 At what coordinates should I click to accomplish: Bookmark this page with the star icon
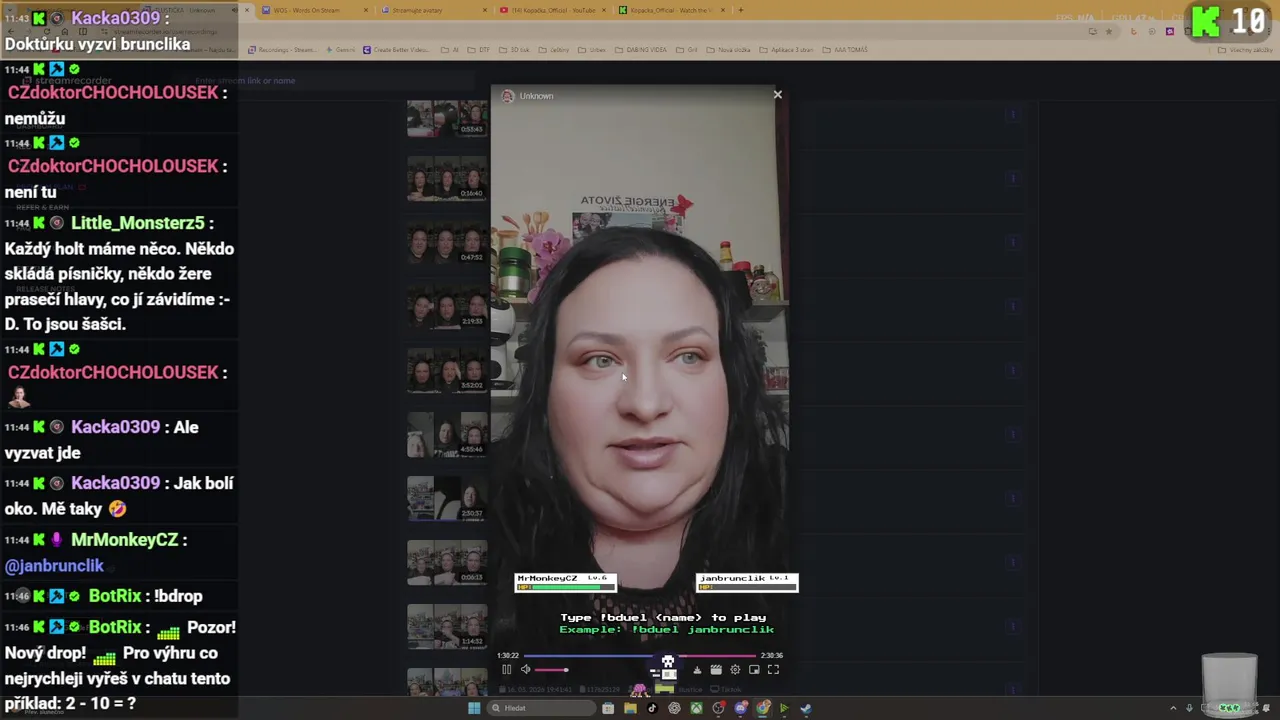pos(1108,31)
